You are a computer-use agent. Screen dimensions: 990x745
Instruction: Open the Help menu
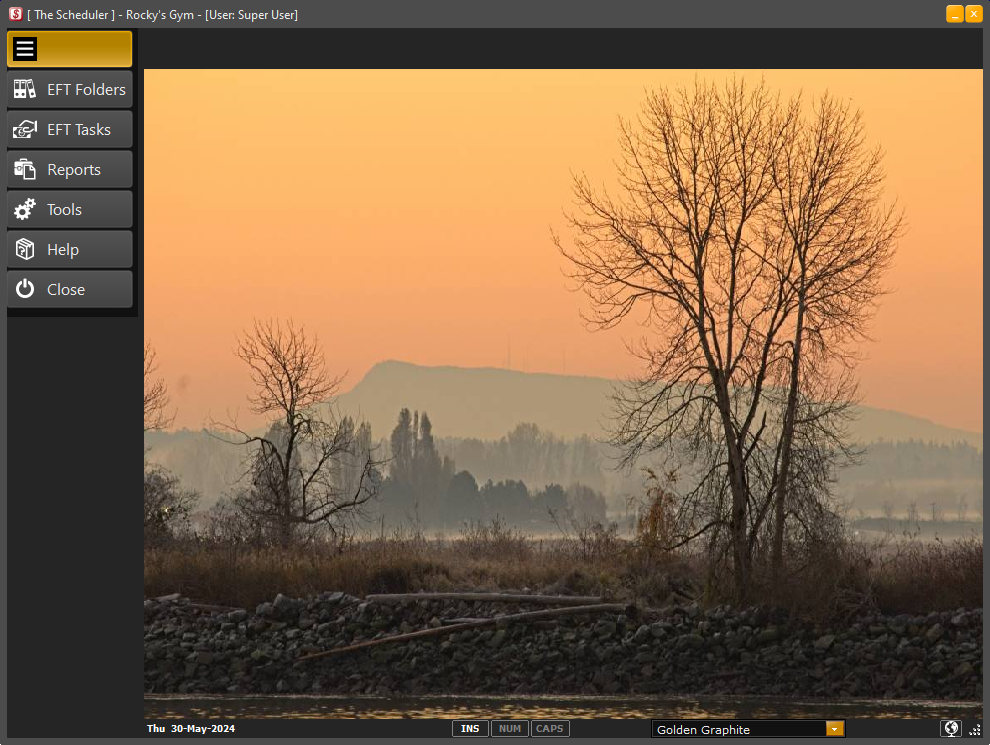[x=69, y=249]
